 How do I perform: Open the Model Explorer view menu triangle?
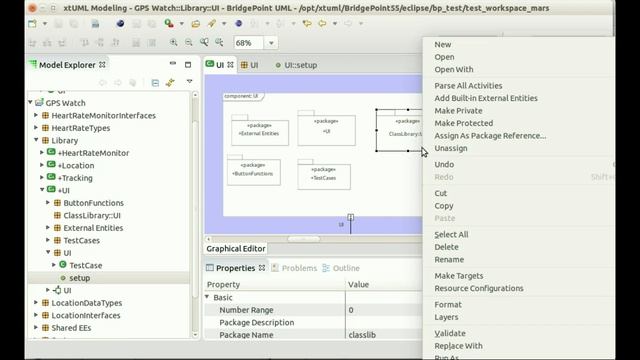(189, 82)
